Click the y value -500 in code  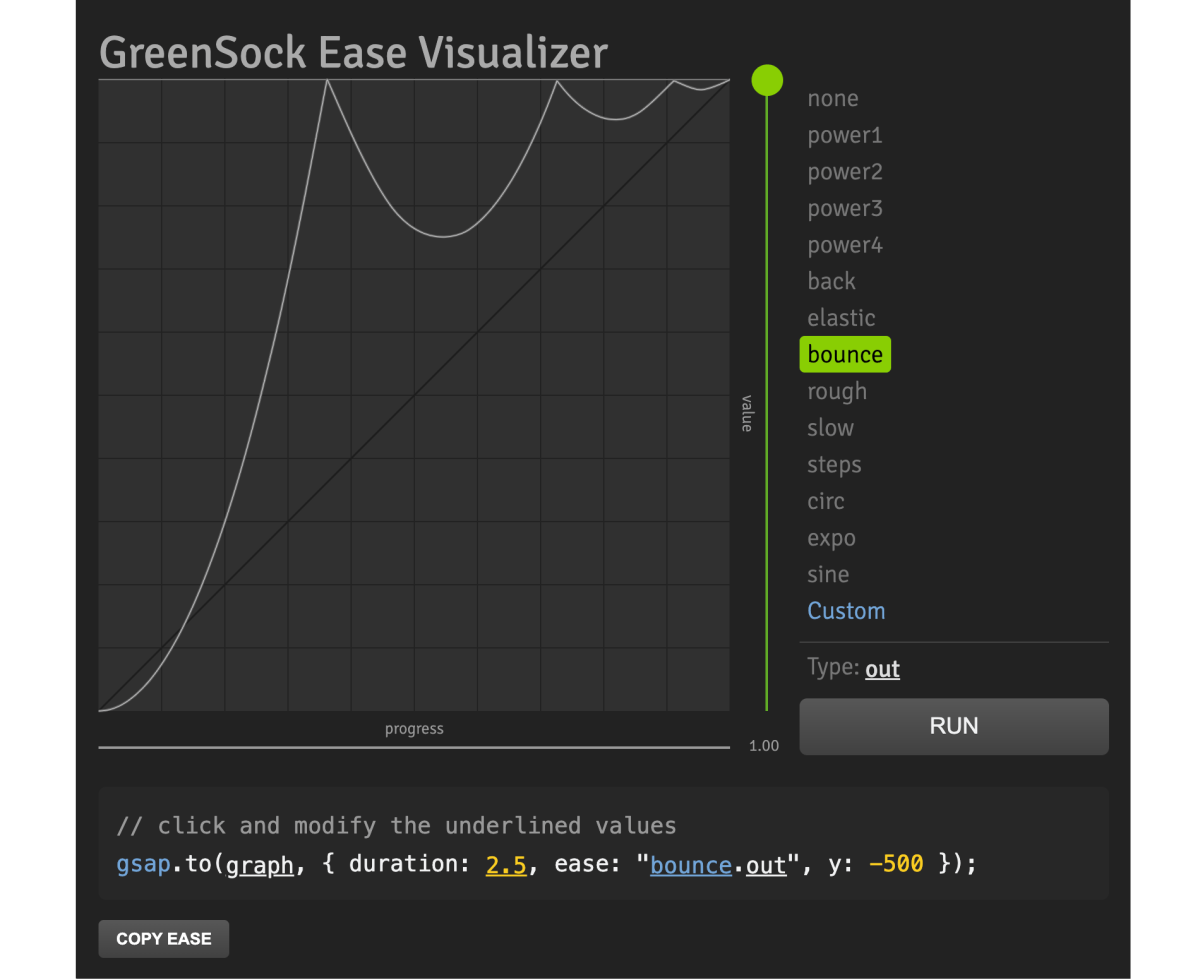[x=896, y=865]
